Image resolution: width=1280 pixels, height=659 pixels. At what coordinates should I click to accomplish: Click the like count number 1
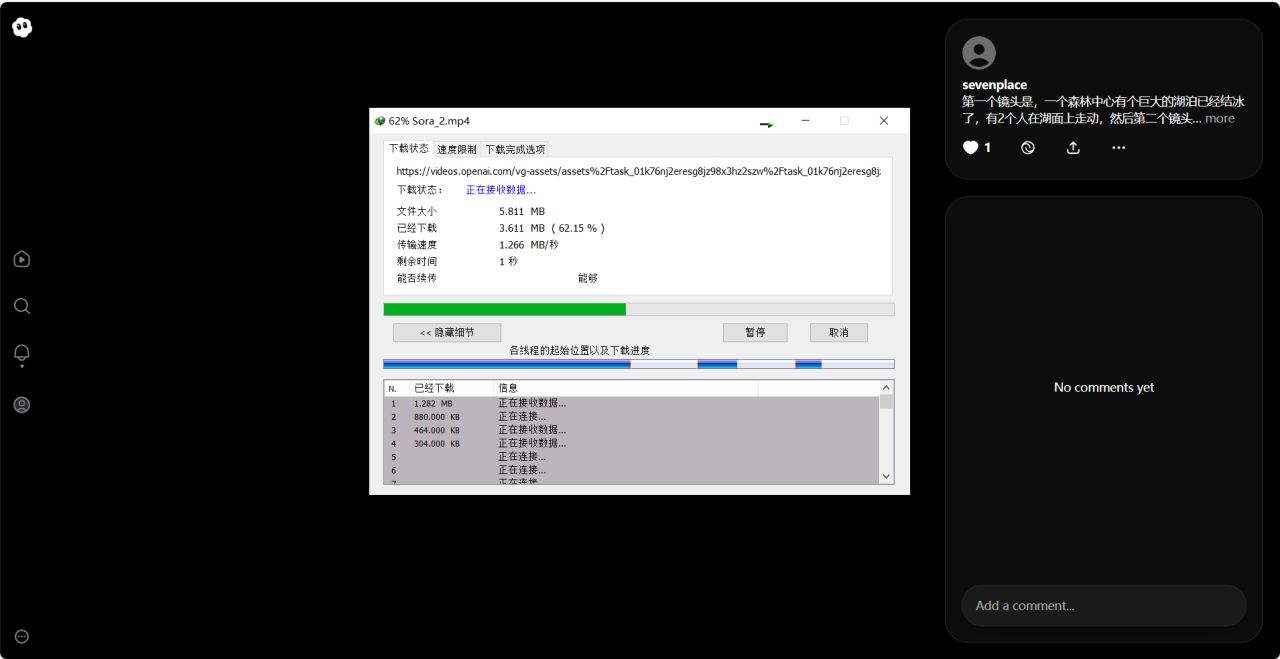coord(988,147)
